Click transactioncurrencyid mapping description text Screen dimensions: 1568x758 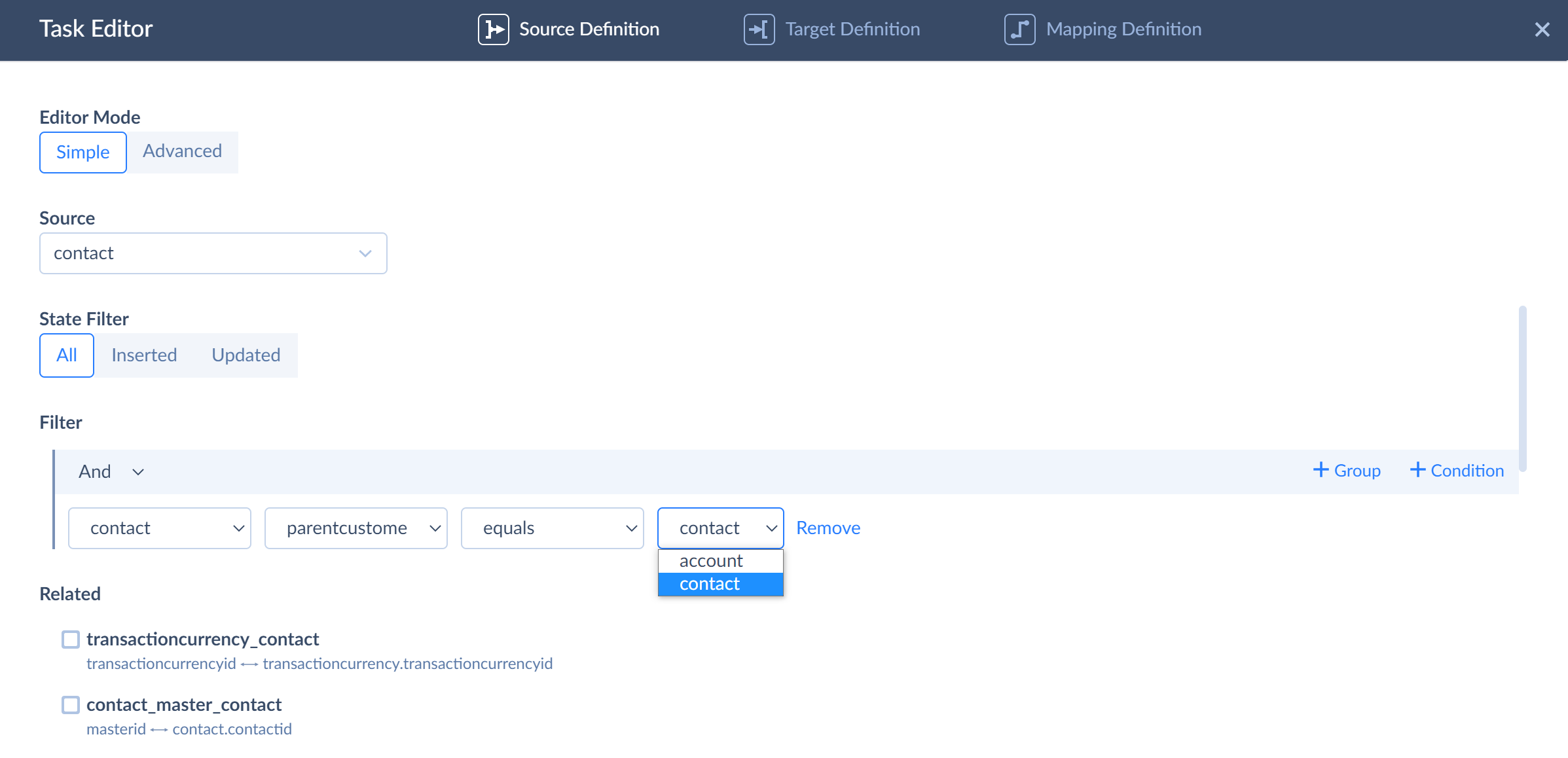click(319, 664)
